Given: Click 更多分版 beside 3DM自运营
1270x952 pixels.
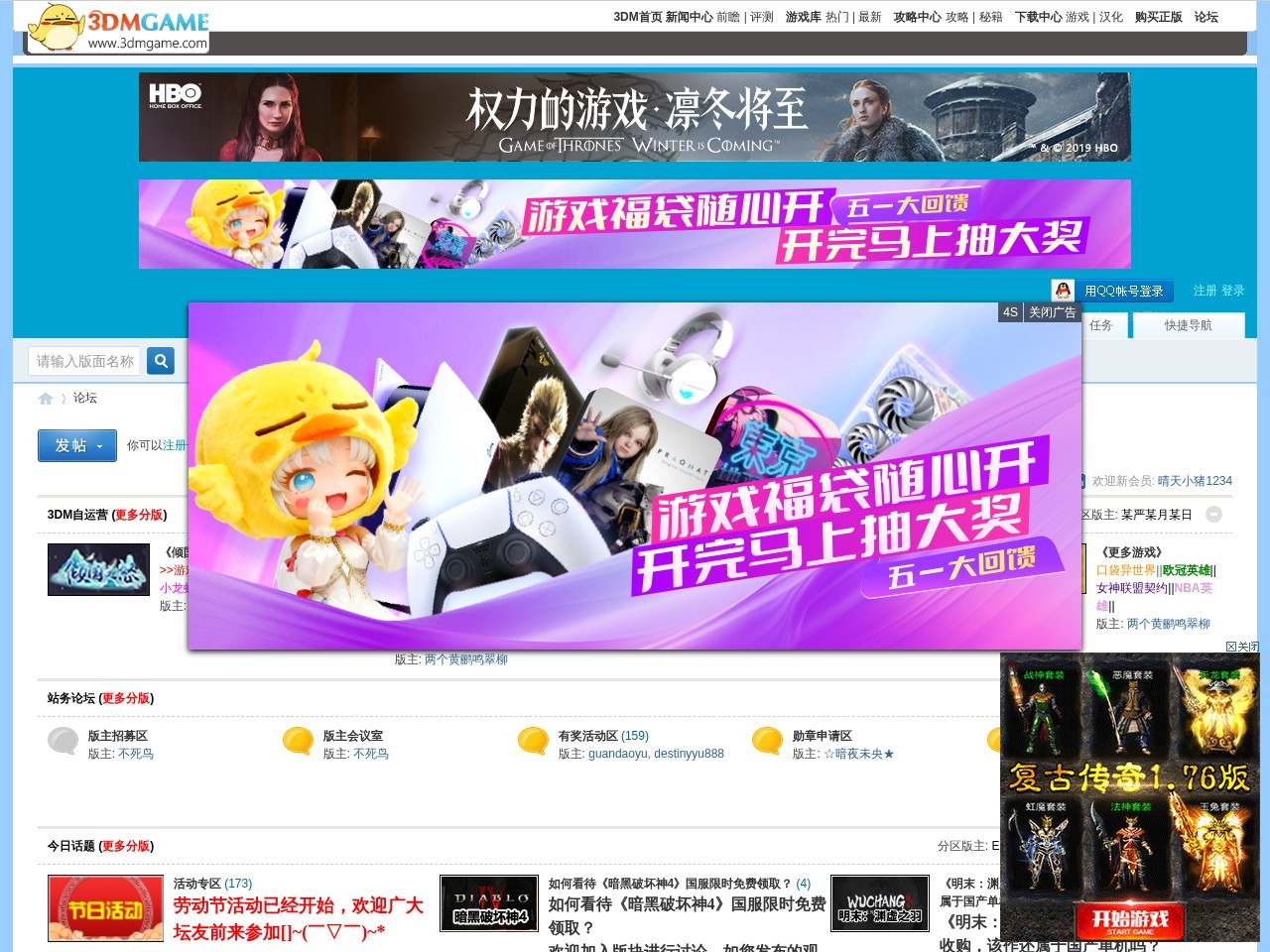Looking at the screenshot, I should pos(139,515).
